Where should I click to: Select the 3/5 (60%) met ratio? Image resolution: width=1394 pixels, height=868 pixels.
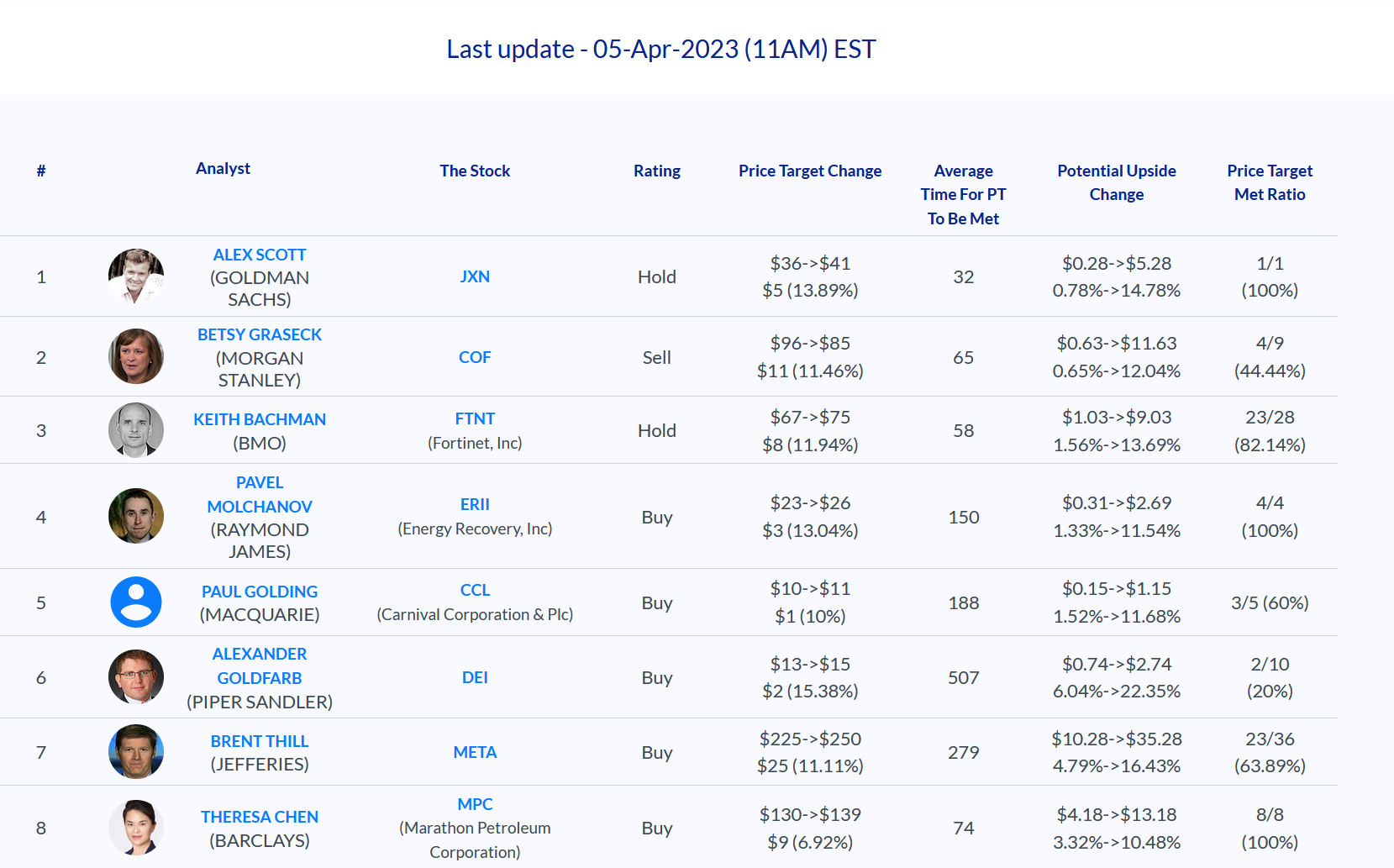pos(1270,602)
